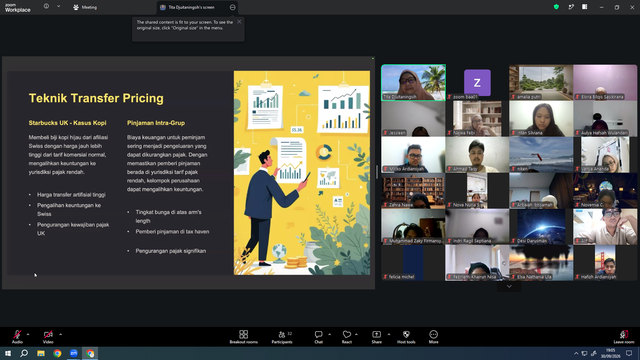This screenshot has width=640, height=360.
Task: Switch to the Meeting tab
Action: click(x=85, y=7)
